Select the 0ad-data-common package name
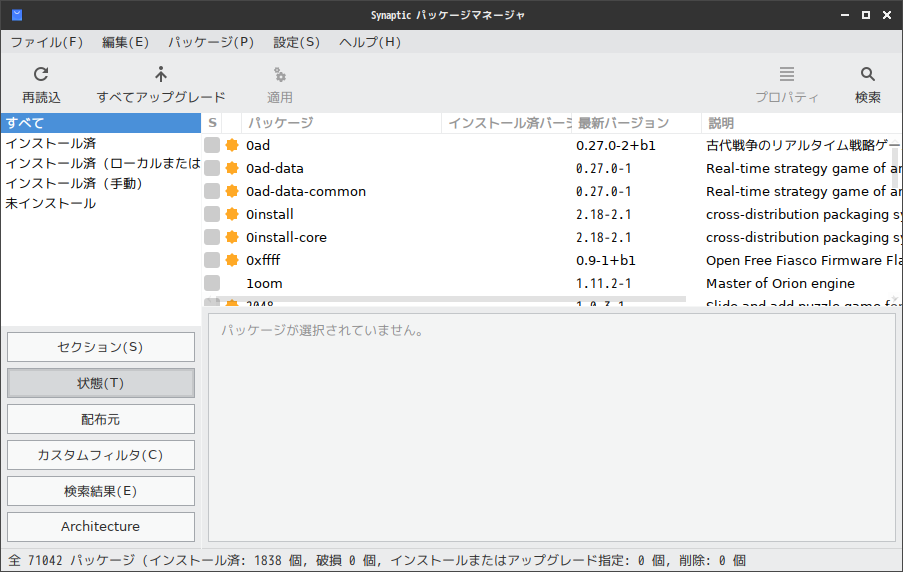 (x=306, y=191)
